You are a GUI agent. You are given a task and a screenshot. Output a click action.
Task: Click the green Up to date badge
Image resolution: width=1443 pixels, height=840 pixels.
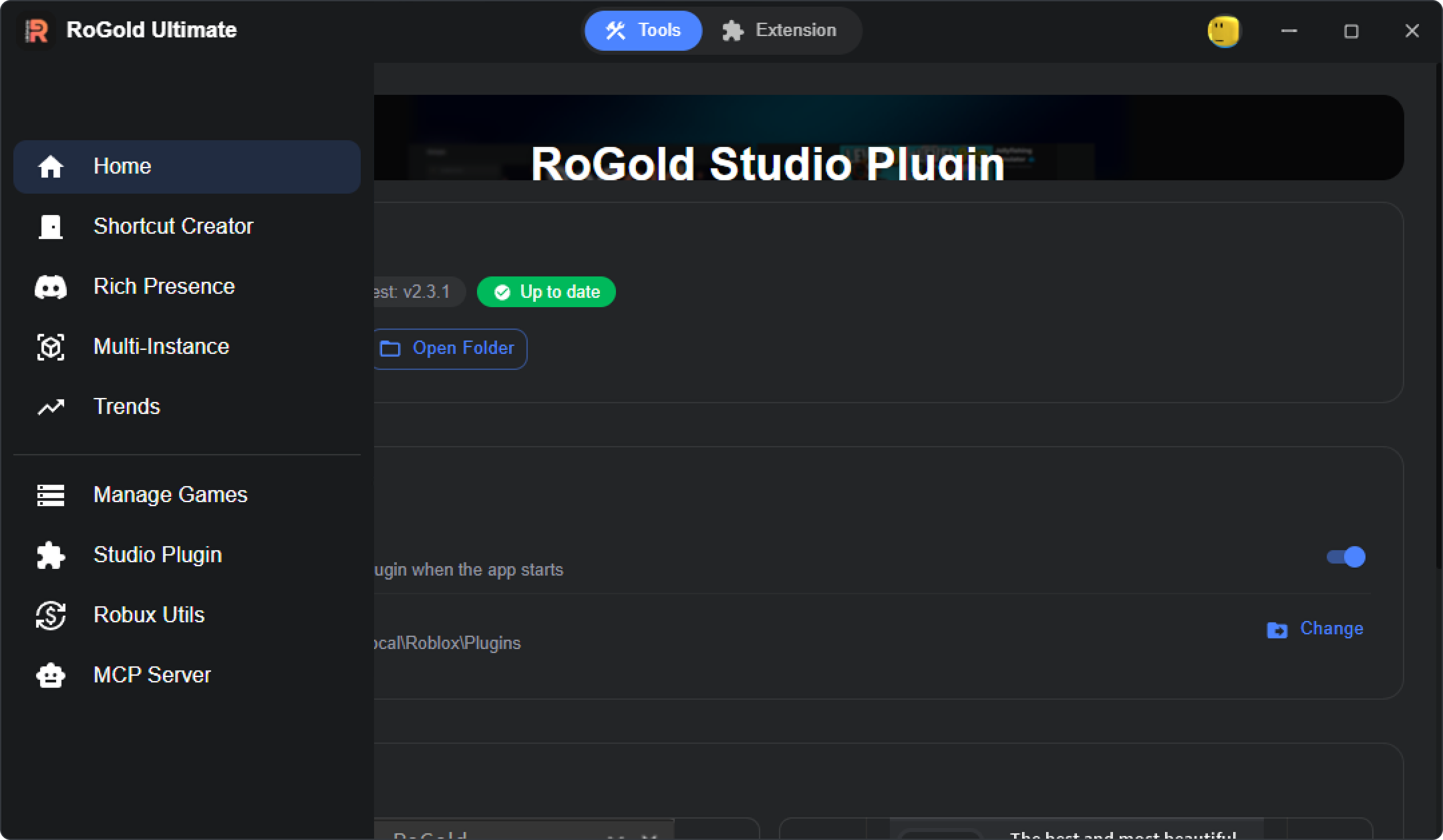546,292
